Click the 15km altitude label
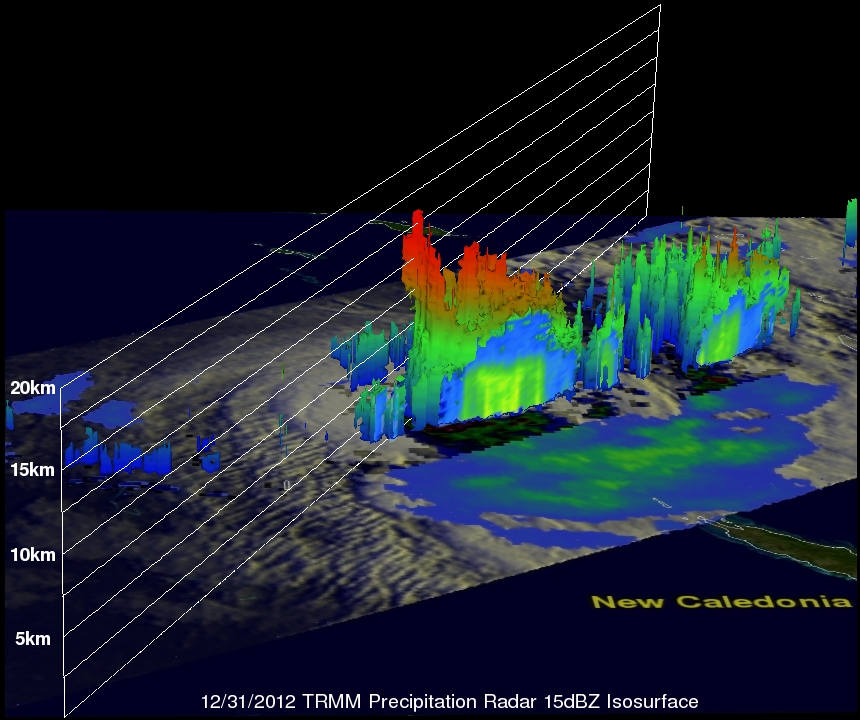The width and height of the screenshot is (860, 720). [x=33, y=470]
